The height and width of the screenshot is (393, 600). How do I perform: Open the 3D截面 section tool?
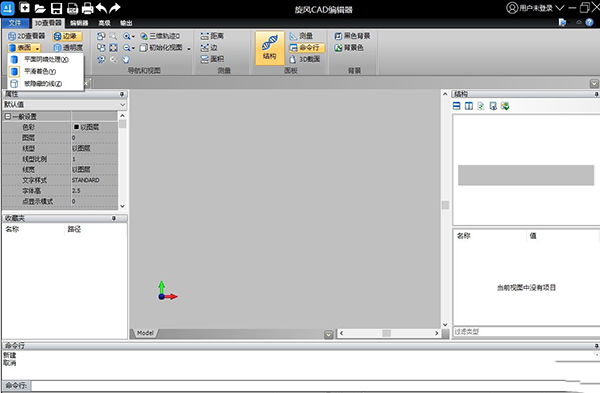(x=305, y=59)
